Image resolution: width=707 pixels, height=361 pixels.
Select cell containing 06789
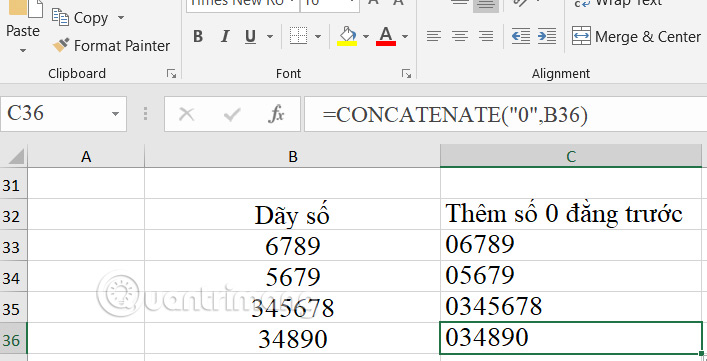[x=571, y=246]
